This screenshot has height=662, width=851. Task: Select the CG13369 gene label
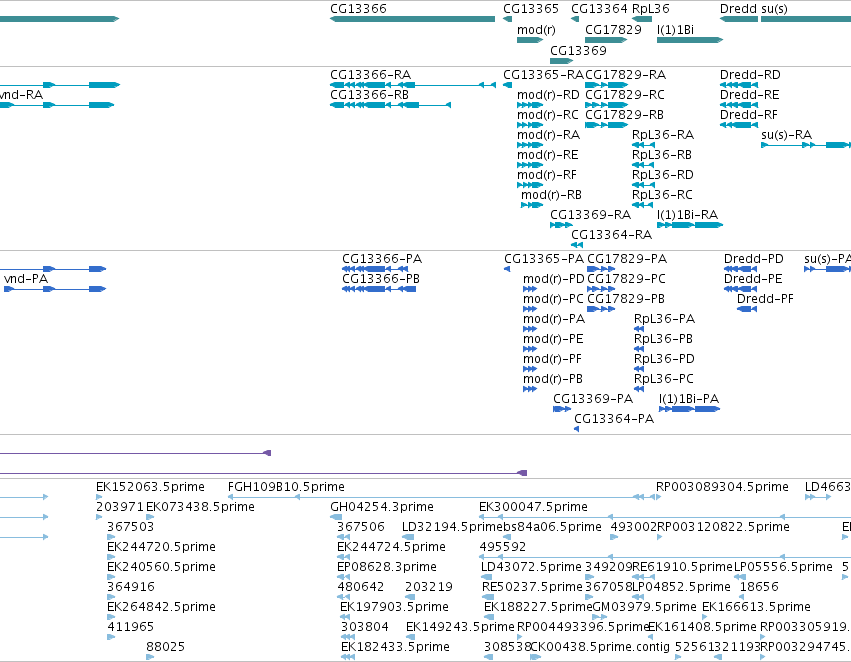coord(578,50)
